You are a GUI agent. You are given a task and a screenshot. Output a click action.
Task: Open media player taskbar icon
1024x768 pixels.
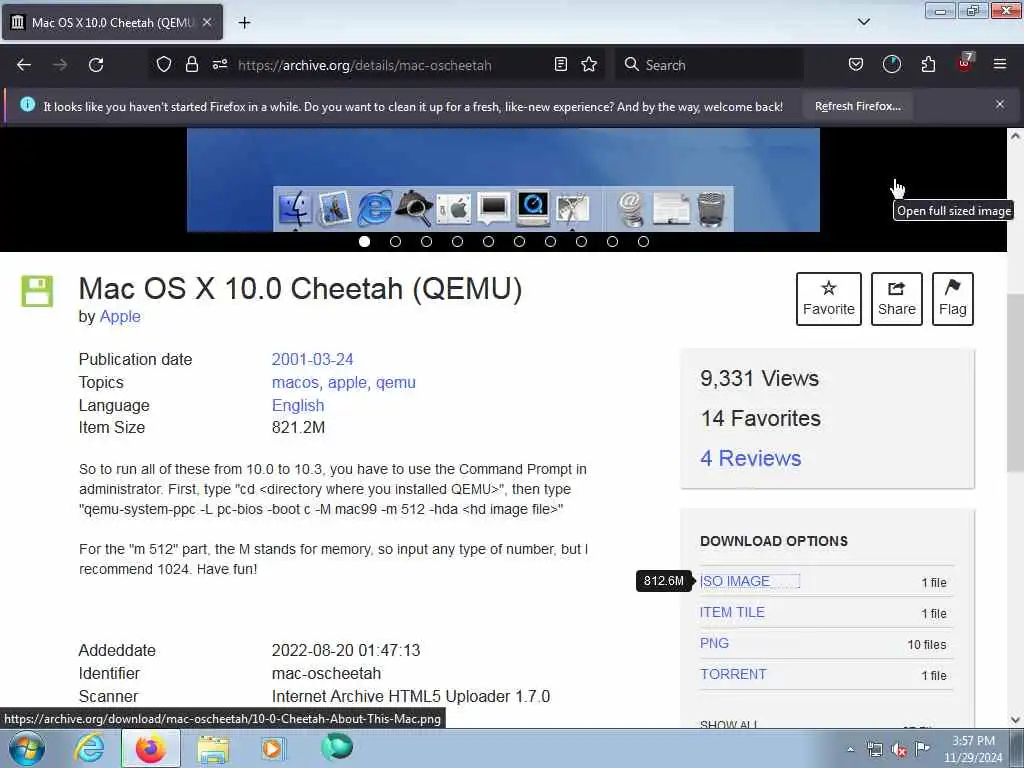pyautogui.click(x=273, y=748)
